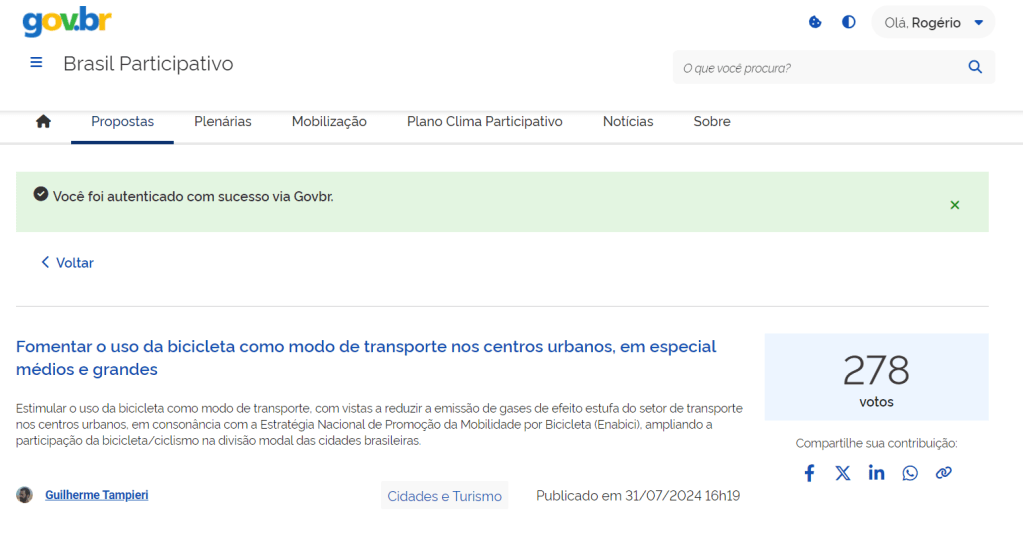Go to the home icon tab
The height and width of the screenshot is (538, 1023).
pyautogui.click(x=43, y=122)
